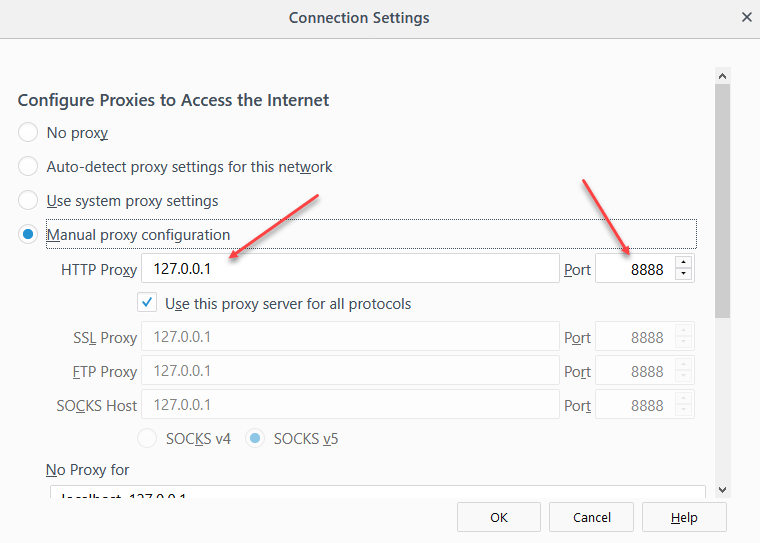
Task: Close the Connection Settings dialog
Action: pos(746,18)
